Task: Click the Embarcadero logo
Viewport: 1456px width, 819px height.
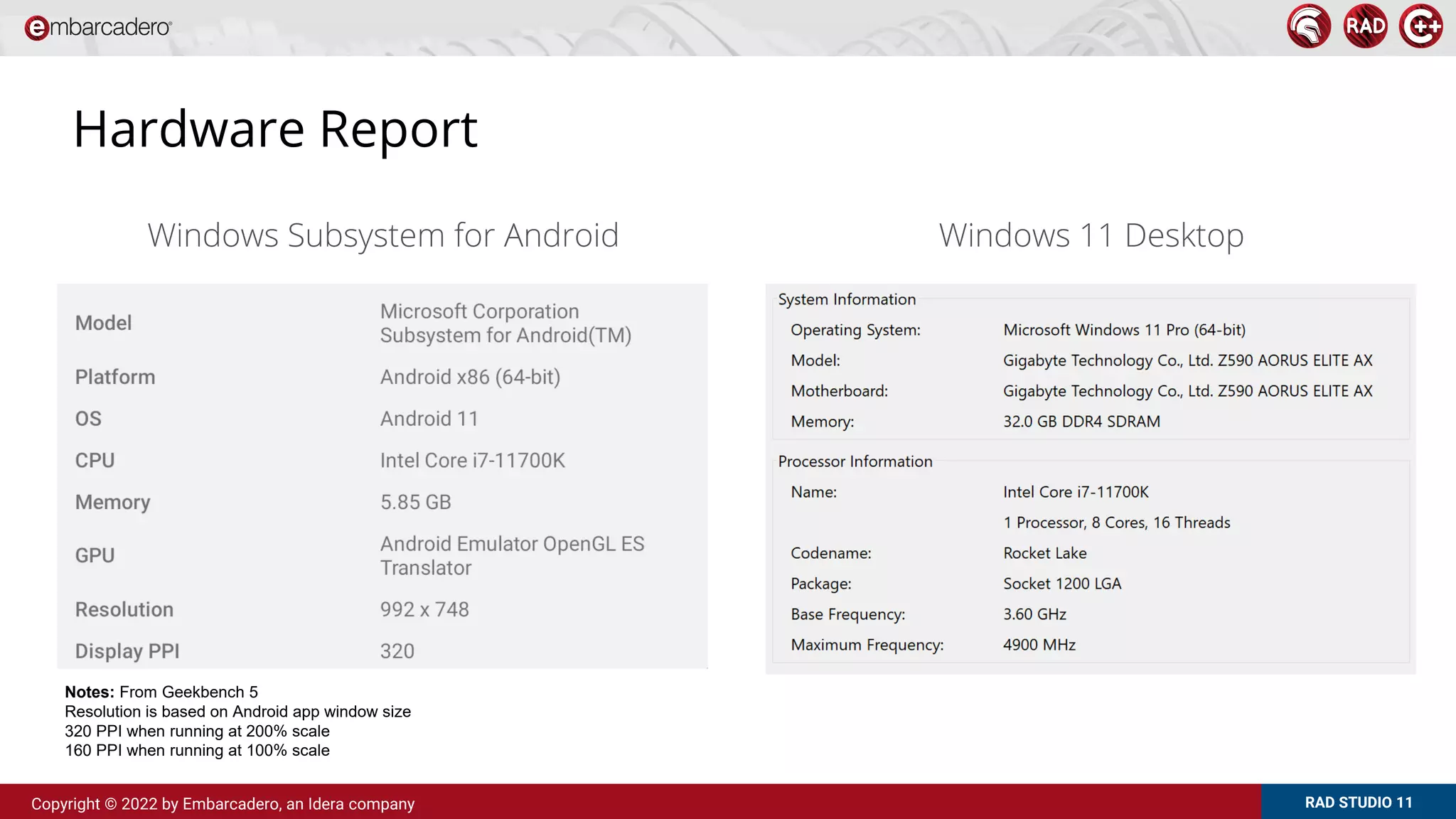Action: coord(98,28)
